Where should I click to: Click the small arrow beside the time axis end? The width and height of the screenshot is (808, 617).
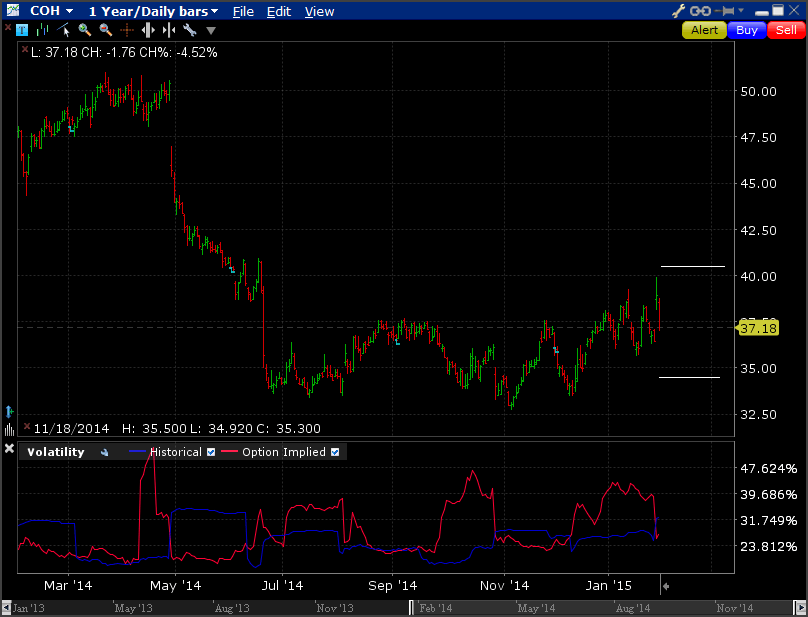666,586
